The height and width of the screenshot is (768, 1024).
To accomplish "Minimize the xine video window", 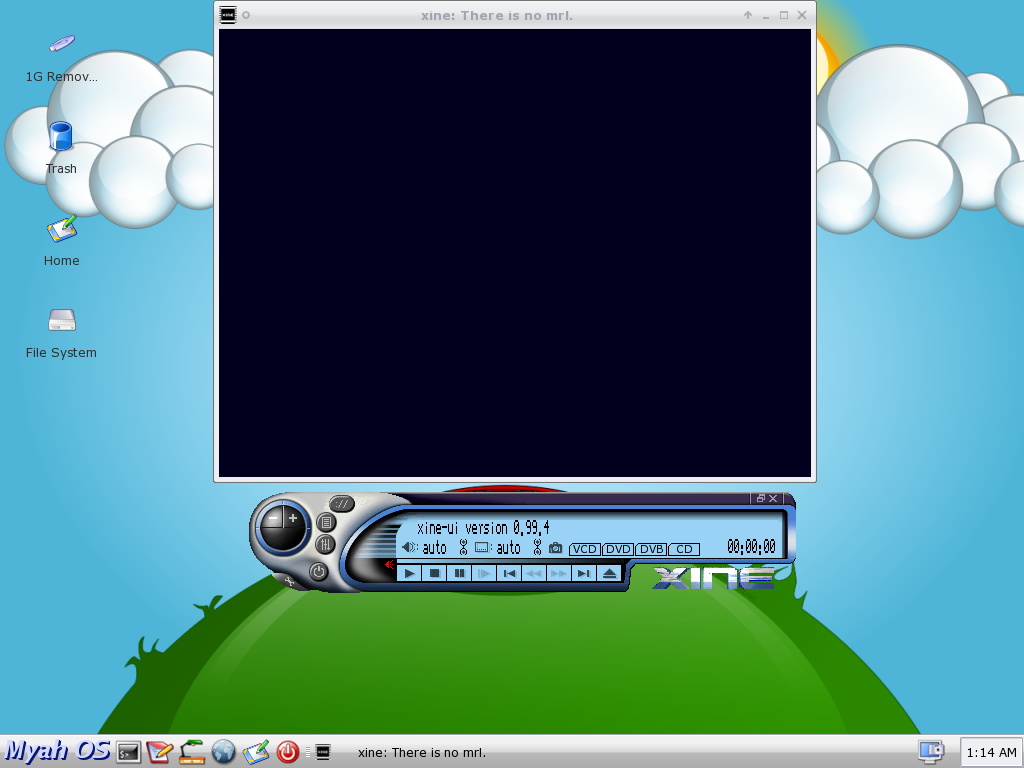I will pos(766,16).
